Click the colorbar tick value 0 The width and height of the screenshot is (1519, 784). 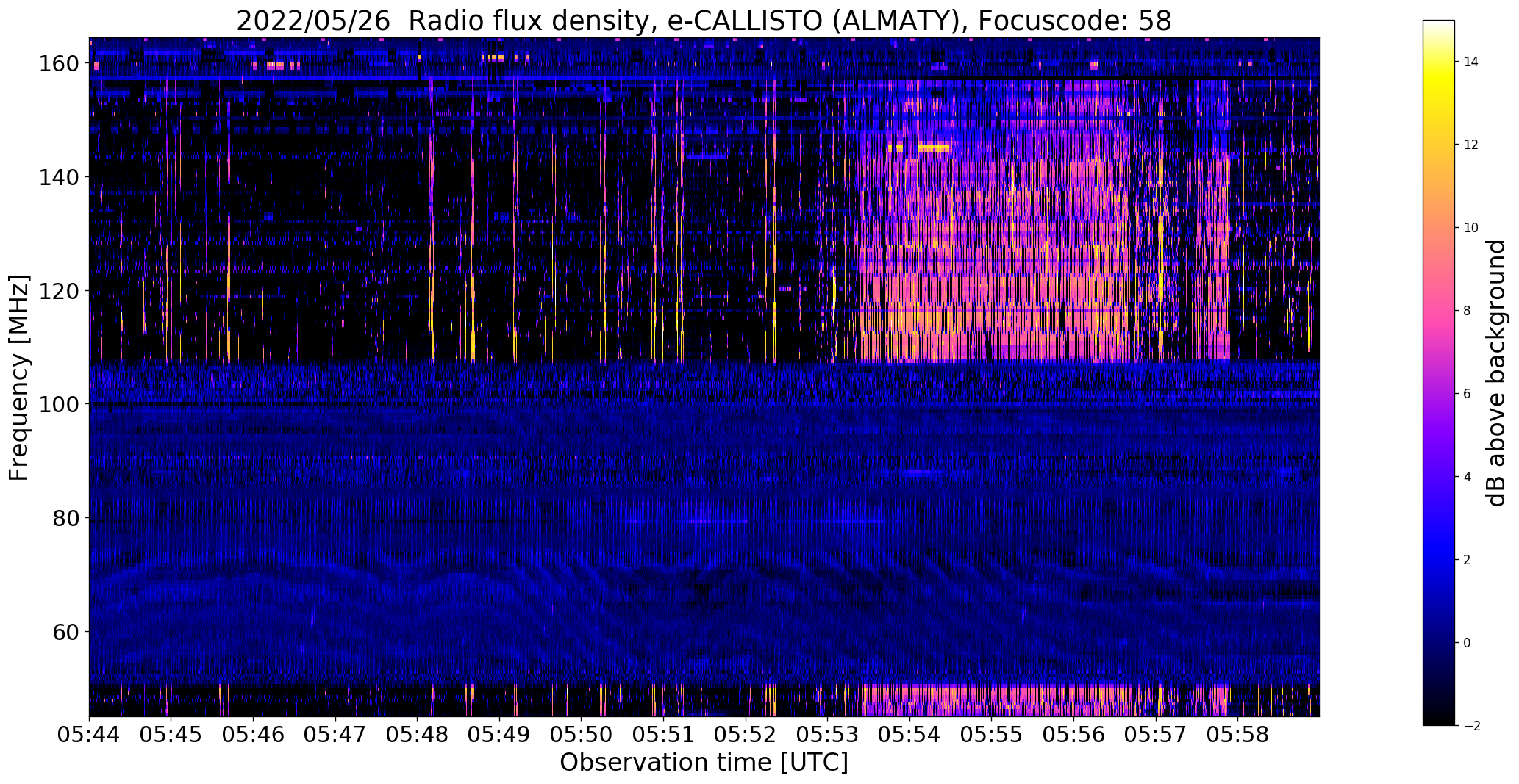(1468, 643)
